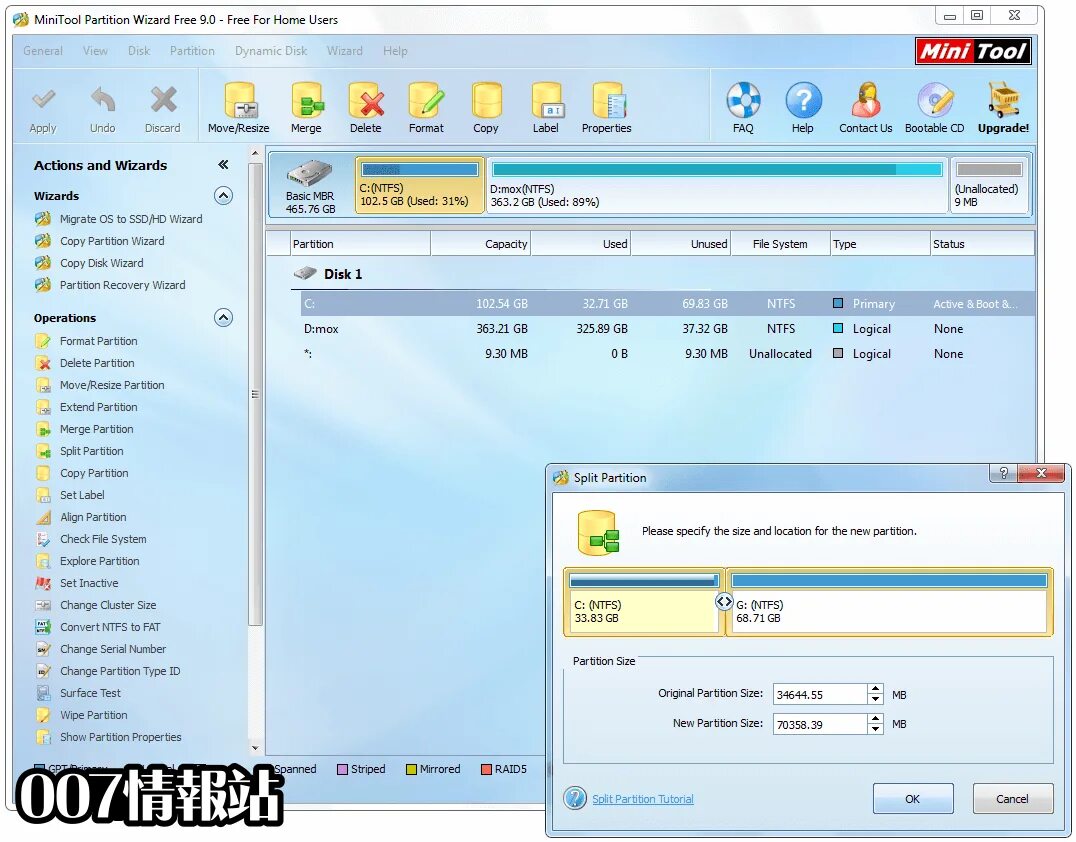
Task: Open the View menu
Action: coord(95,51)
